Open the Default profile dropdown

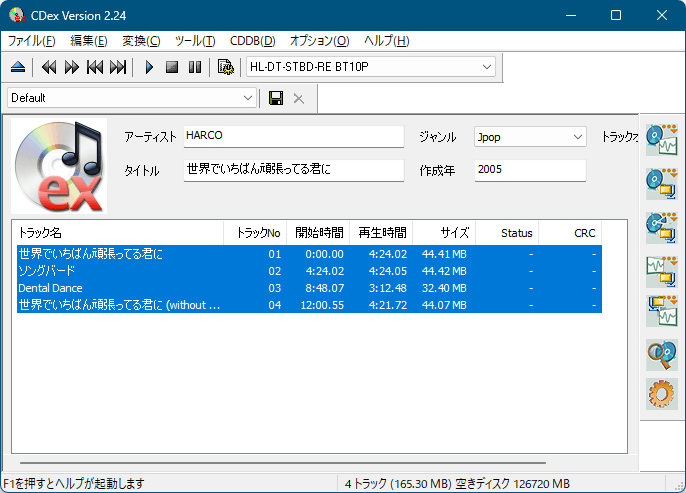coord(248,98)
